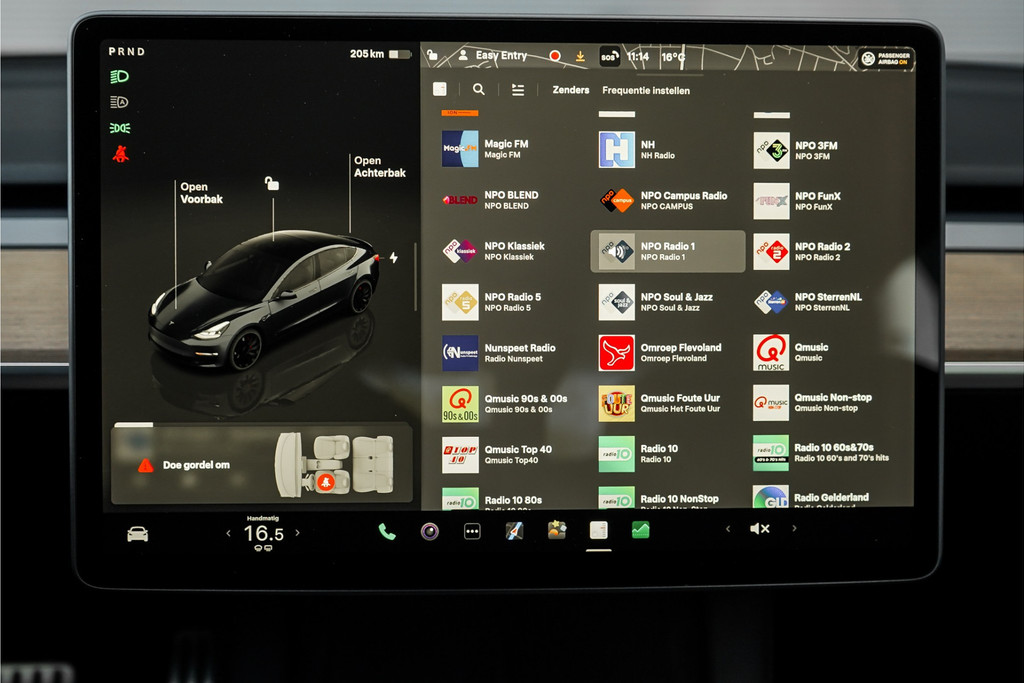Switch to Frequentie instellen tab
This screenshot has height=683, width=1024.
click(645, 90)
